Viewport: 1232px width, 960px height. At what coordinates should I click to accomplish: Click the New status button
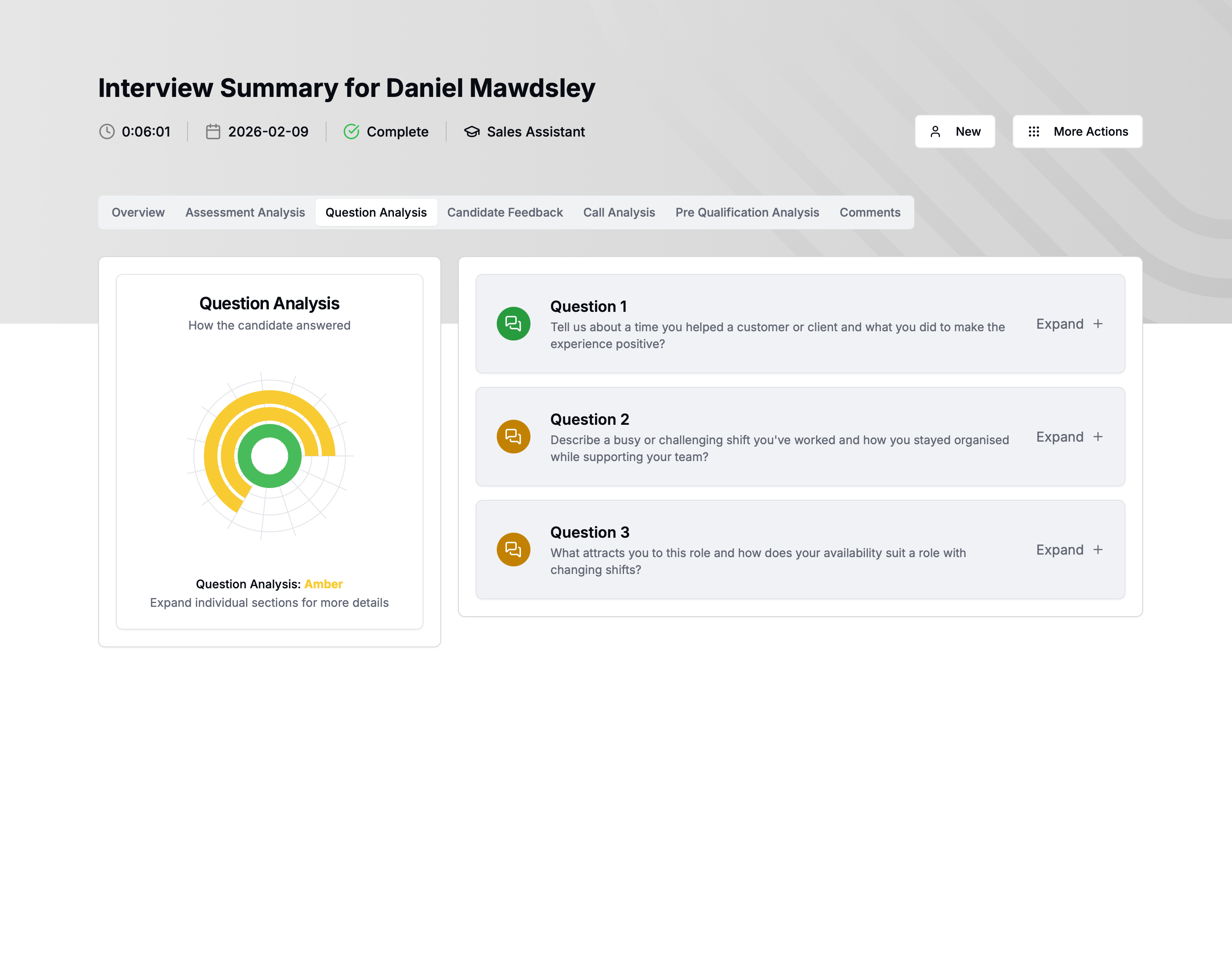[x=954, y=131]
